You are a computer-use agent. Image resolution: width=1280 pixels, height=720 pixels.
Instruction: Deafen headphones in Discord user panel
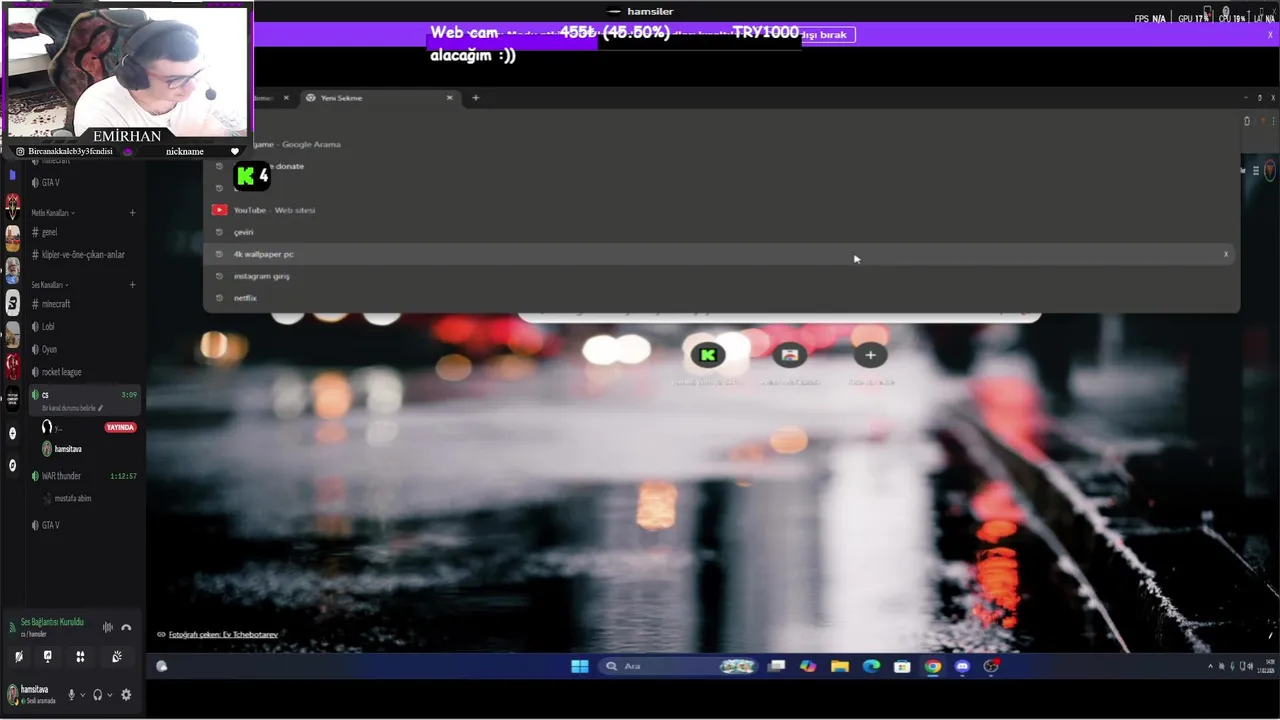(x=97, y=695)
